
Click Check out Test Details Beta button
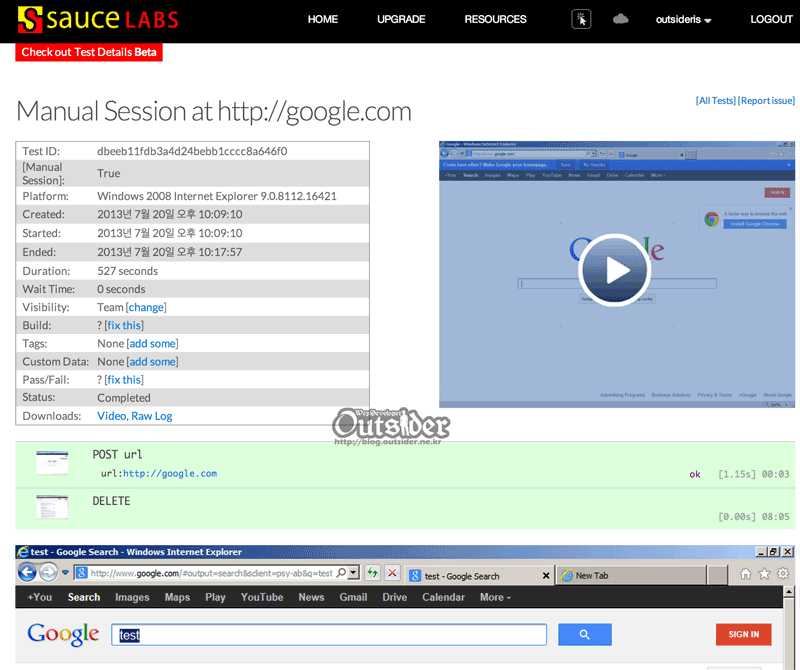pyautogui.click(x=89, y=52)
